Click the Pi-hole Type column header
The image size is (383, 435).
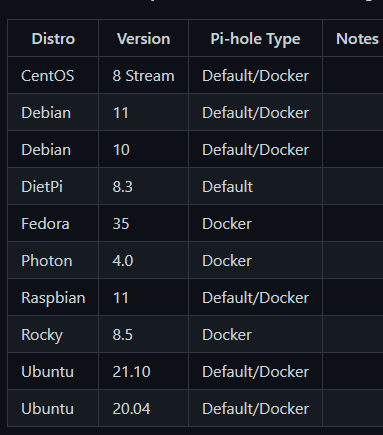point(255,39)
